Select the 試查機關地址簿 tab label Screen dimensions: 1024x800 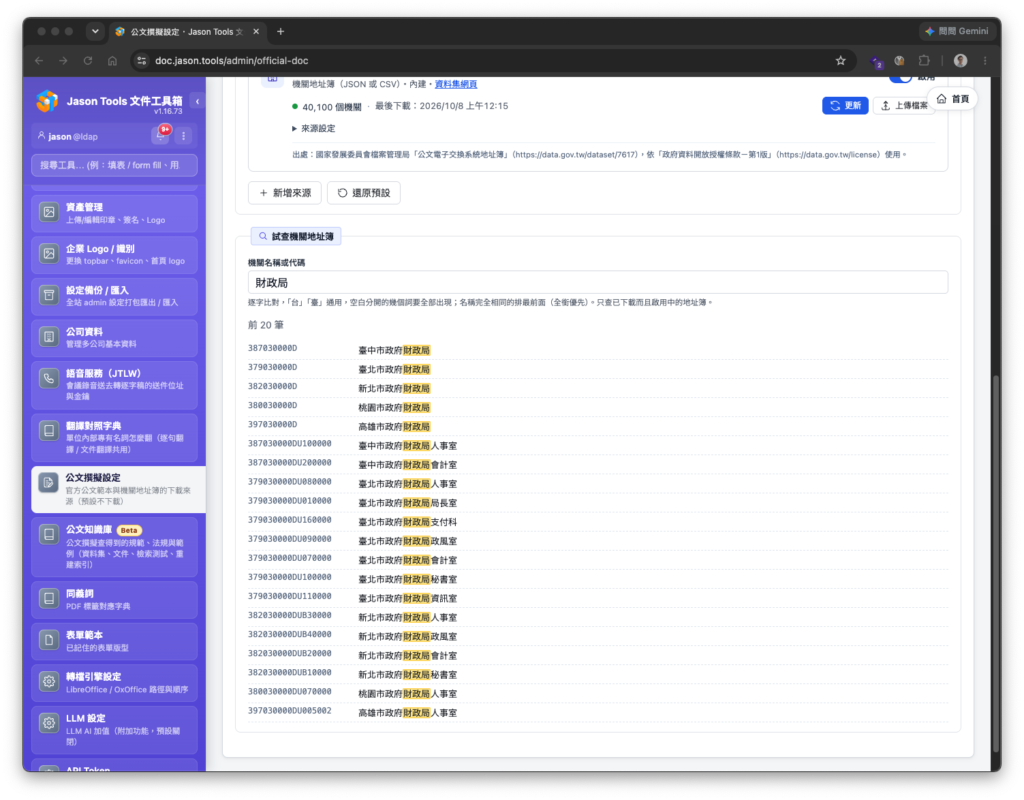pyautogui.click(x=296, y=236)
